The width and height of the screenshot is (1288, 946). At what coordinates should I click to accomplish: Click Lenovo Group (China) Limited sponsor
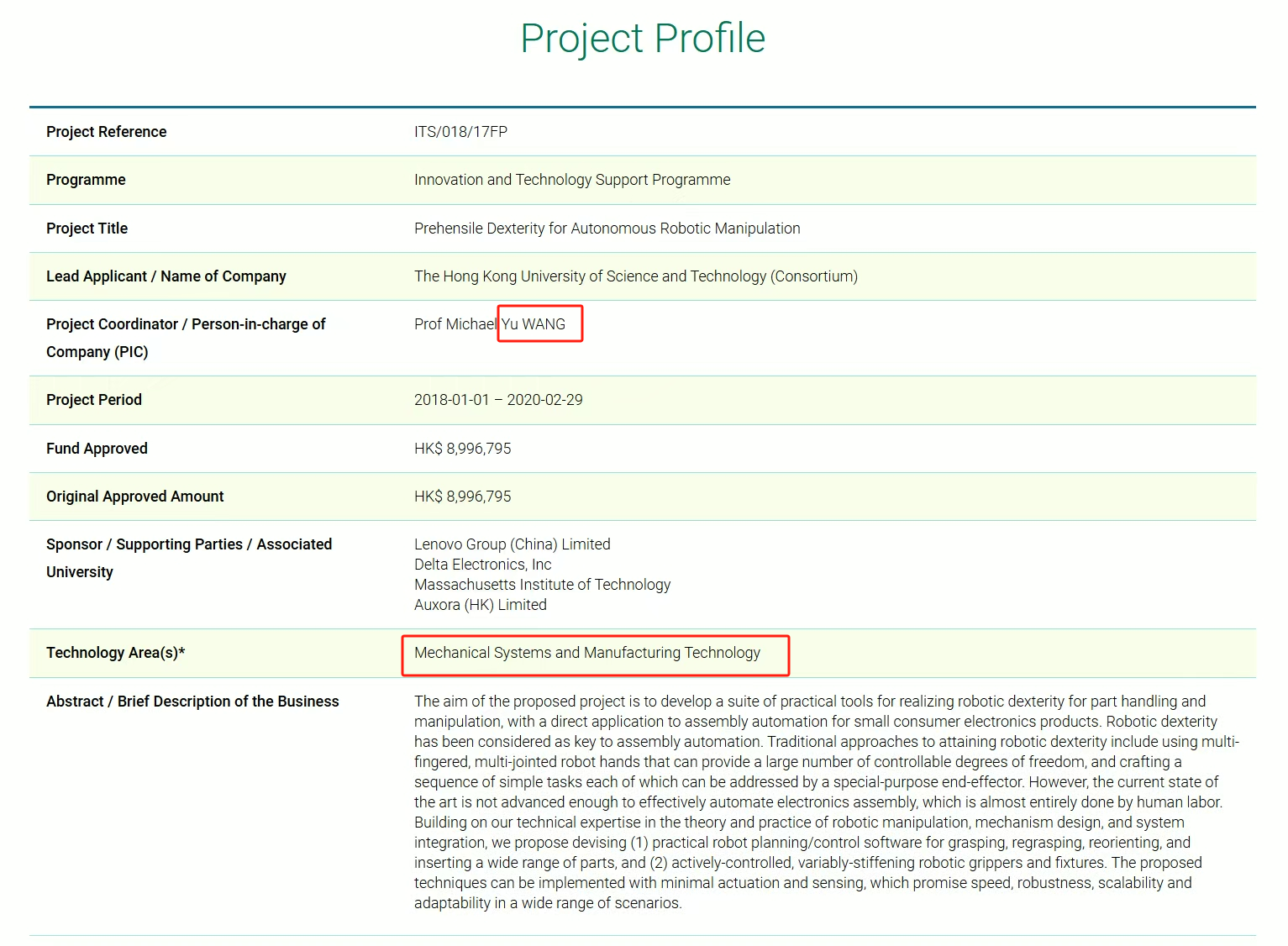coord(512,544)
